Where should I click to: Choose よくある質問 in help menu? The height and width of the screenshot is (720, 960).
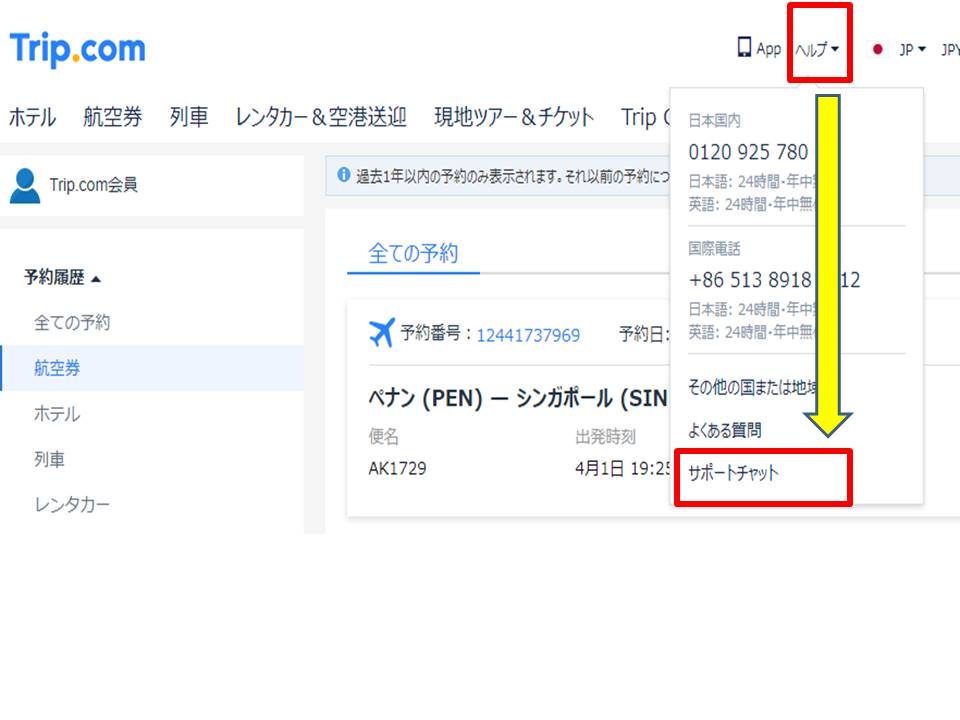click(x=724, y=430)
